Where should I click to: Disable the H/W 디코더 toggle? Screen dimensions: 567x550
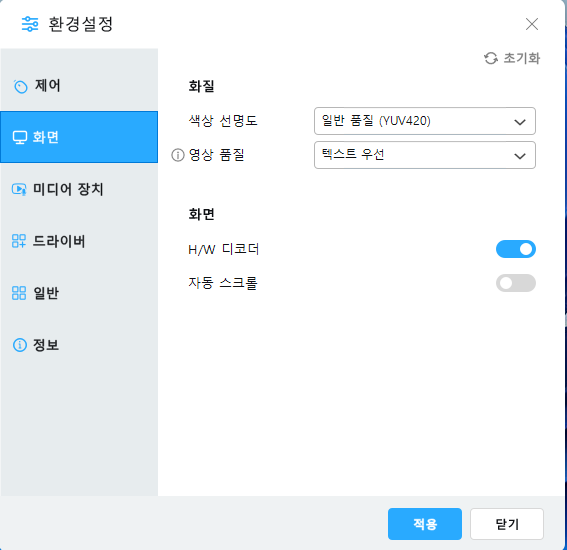pyautogui.click(x=516, y=249)
